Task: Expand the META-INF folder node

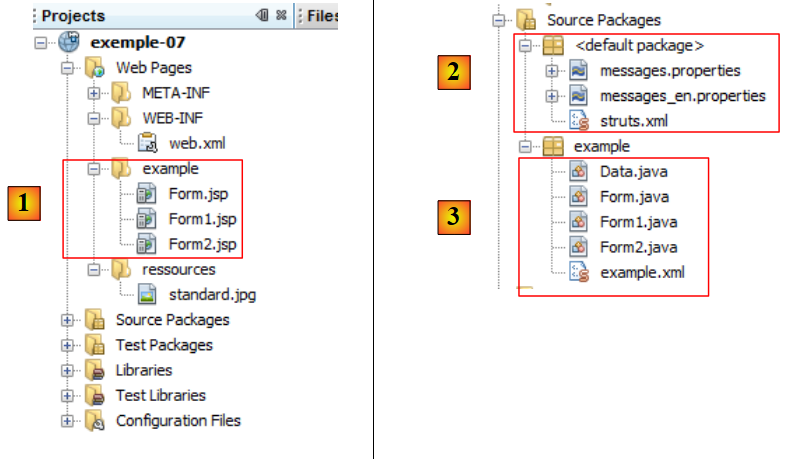Action: [x=94, y=94]
